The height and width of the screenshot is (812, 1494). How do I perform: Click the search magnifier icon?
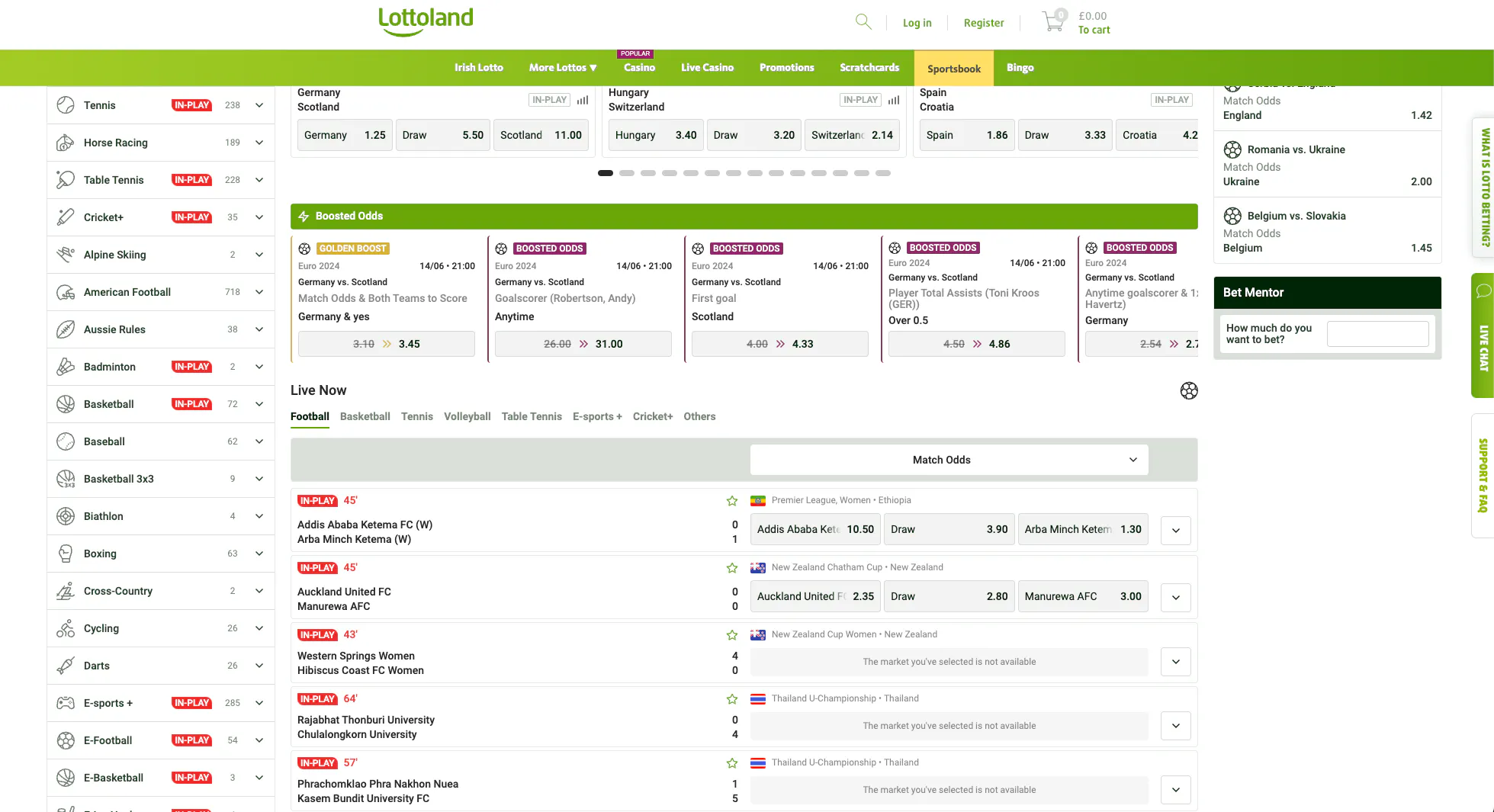pyautogui.click(x=863, y=21)
